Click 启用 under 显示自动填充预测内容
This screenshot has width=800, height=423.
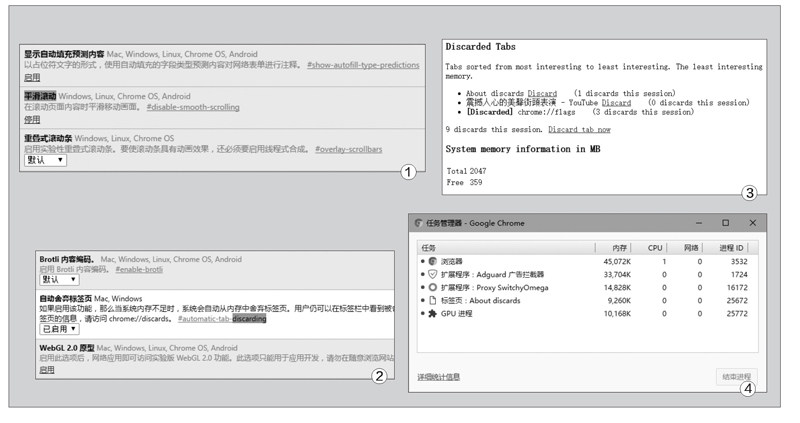[x=32, y=78]
